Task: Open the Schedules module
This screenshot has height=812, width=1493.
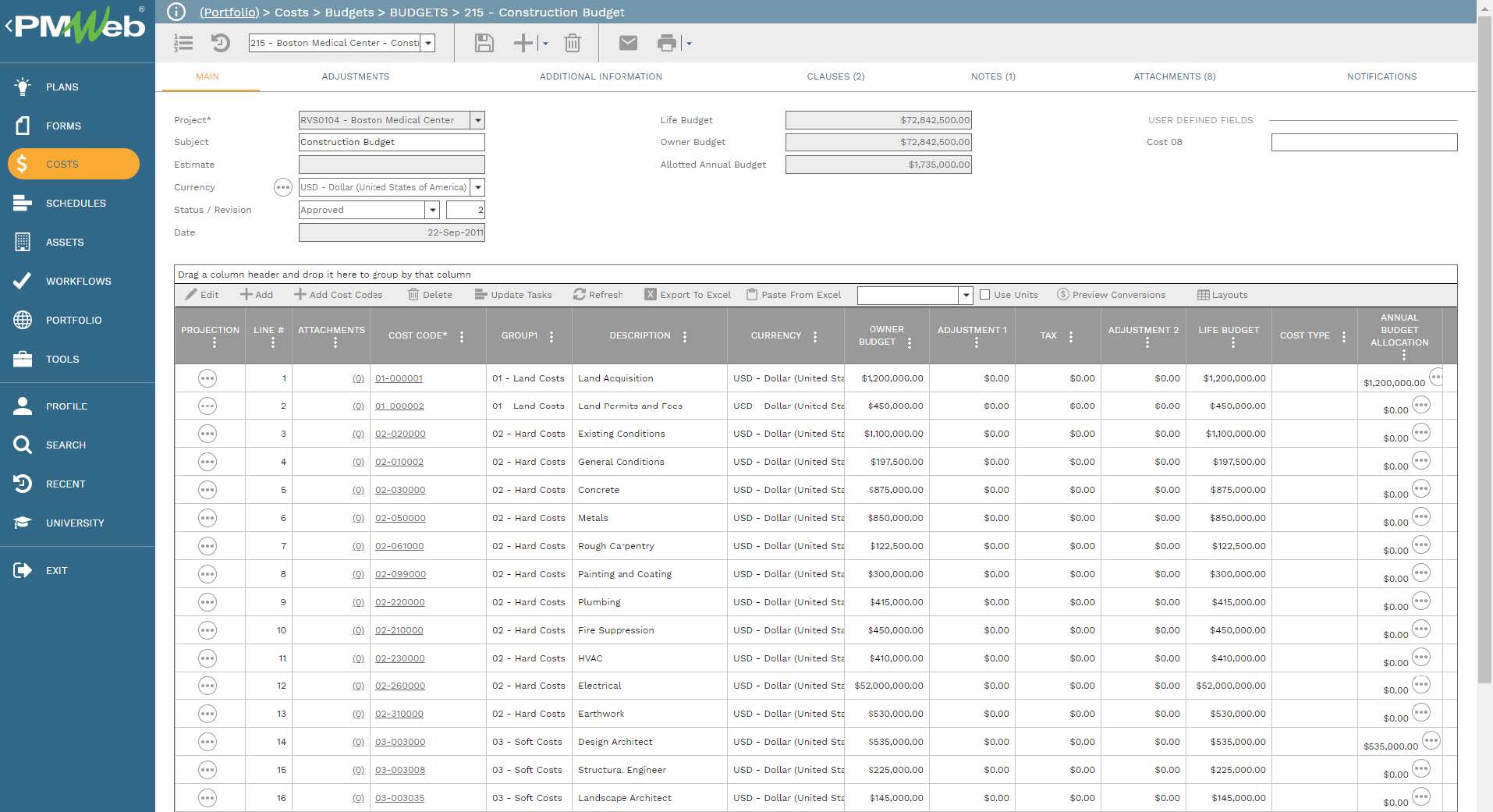Action: click(x=76, y=203)
